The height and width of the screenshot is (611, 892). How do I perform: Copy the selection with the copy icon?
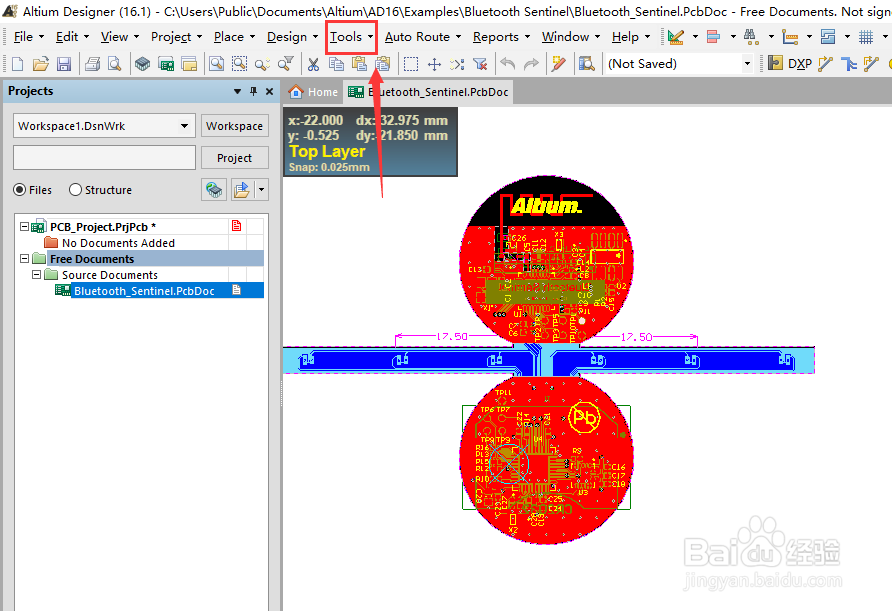pyautogui.click(x=336, y=64)
